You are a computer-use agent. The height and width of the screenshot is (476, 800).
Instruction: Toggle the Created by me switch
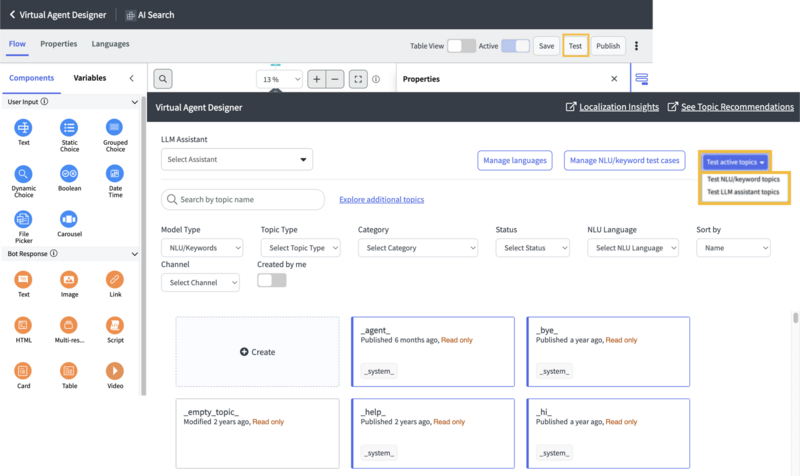[272, 280]
